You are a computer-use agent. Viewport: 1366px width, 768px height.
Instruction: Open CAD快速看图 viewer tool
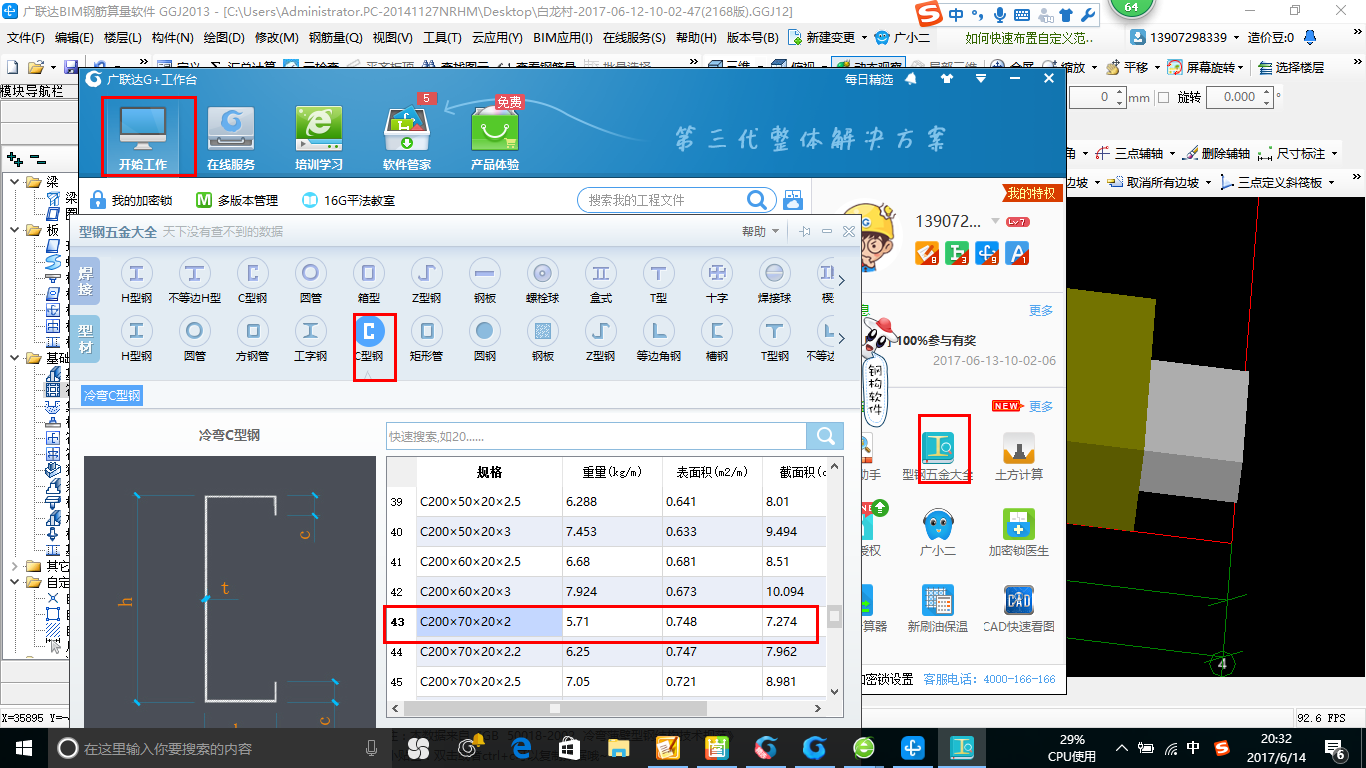point(1019,609)
